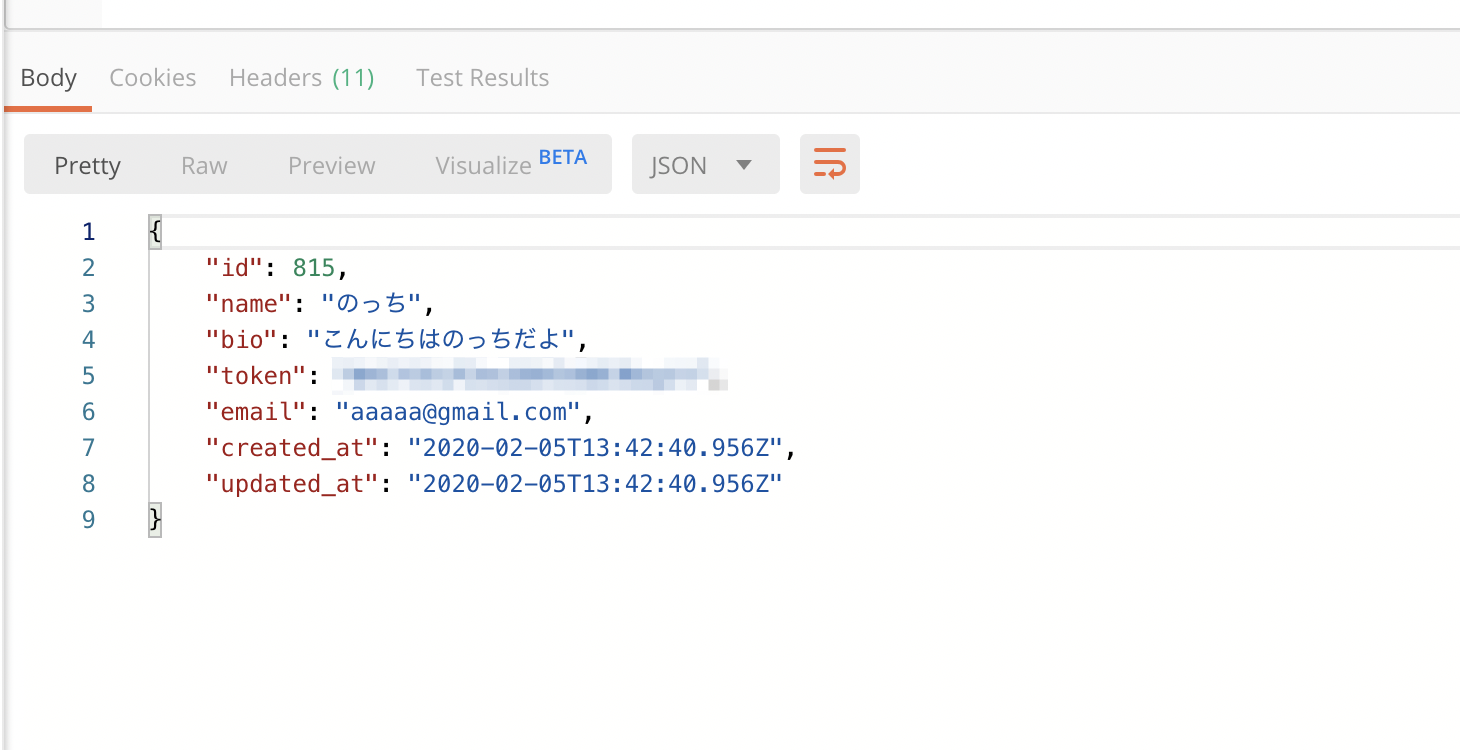
Task: Switch to Raw view mode
Action: point(203,164)
